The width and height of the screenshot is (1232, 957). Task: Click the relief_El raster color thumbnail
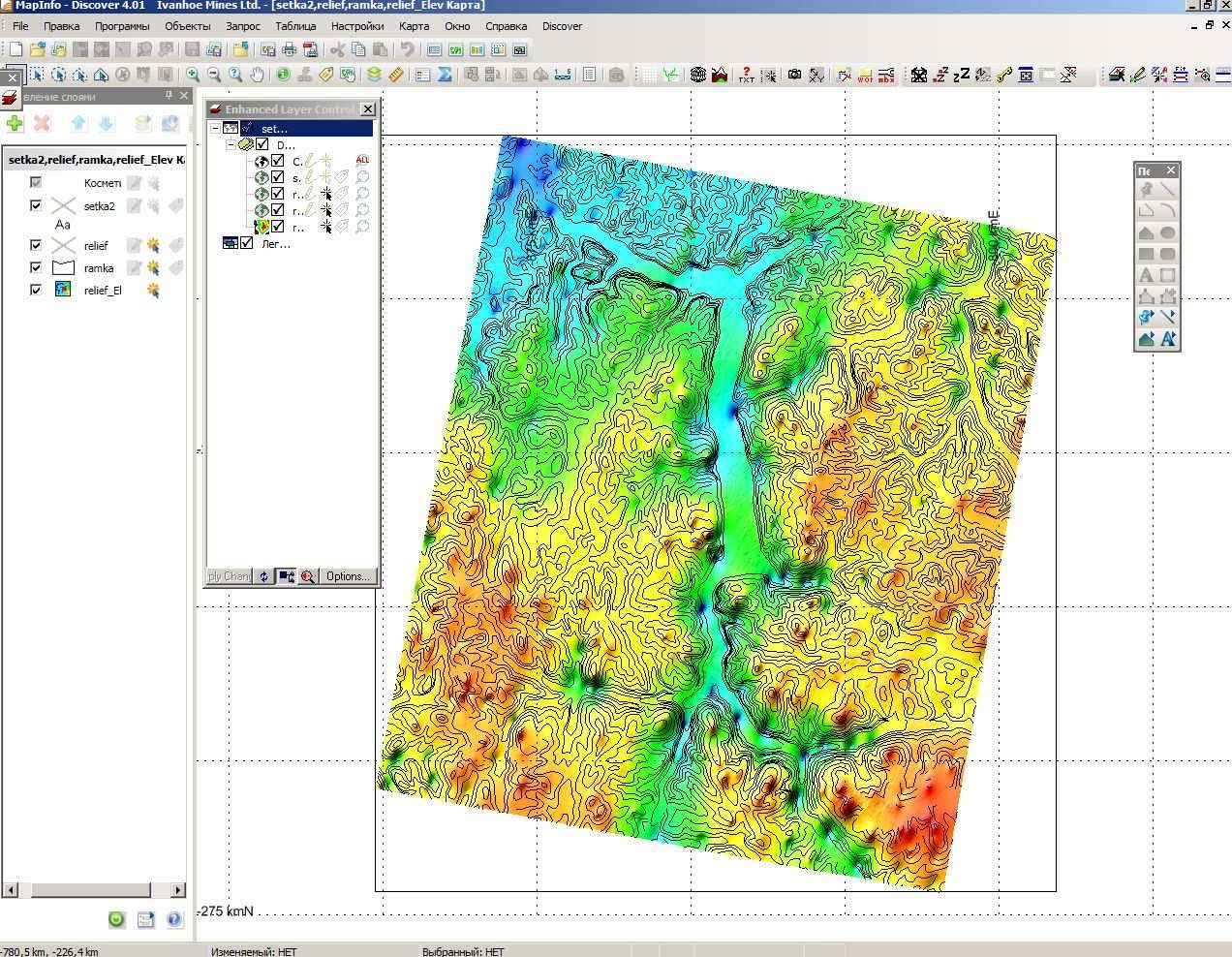pos(63,290)
